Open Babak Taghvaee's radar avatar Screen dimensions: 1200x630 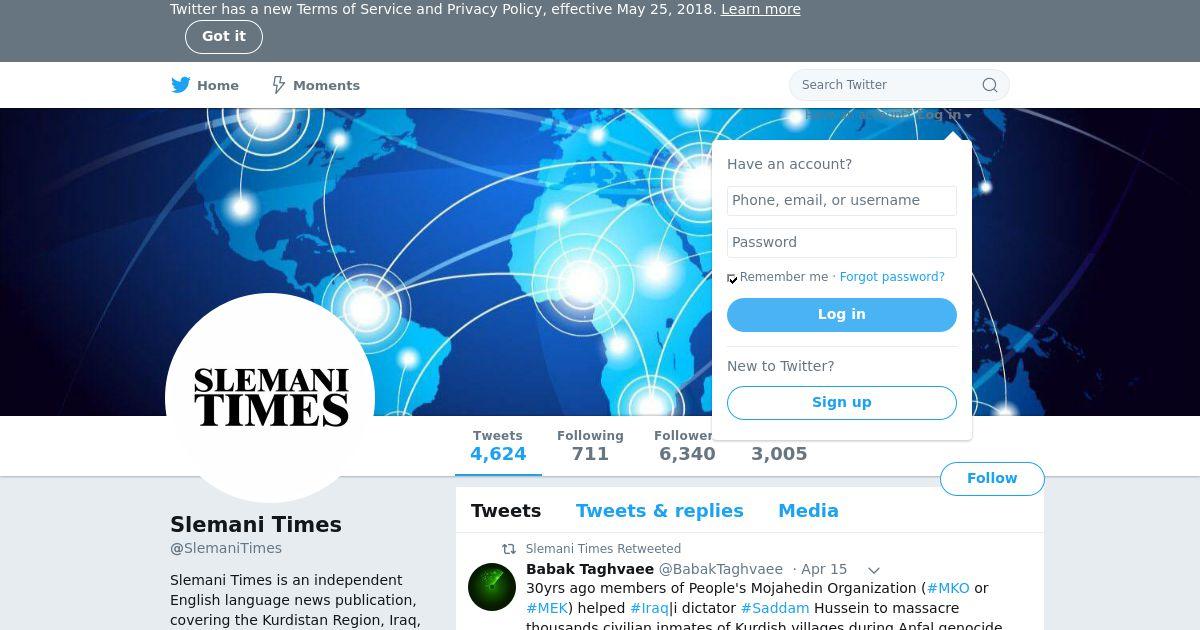tap(492, 587)
